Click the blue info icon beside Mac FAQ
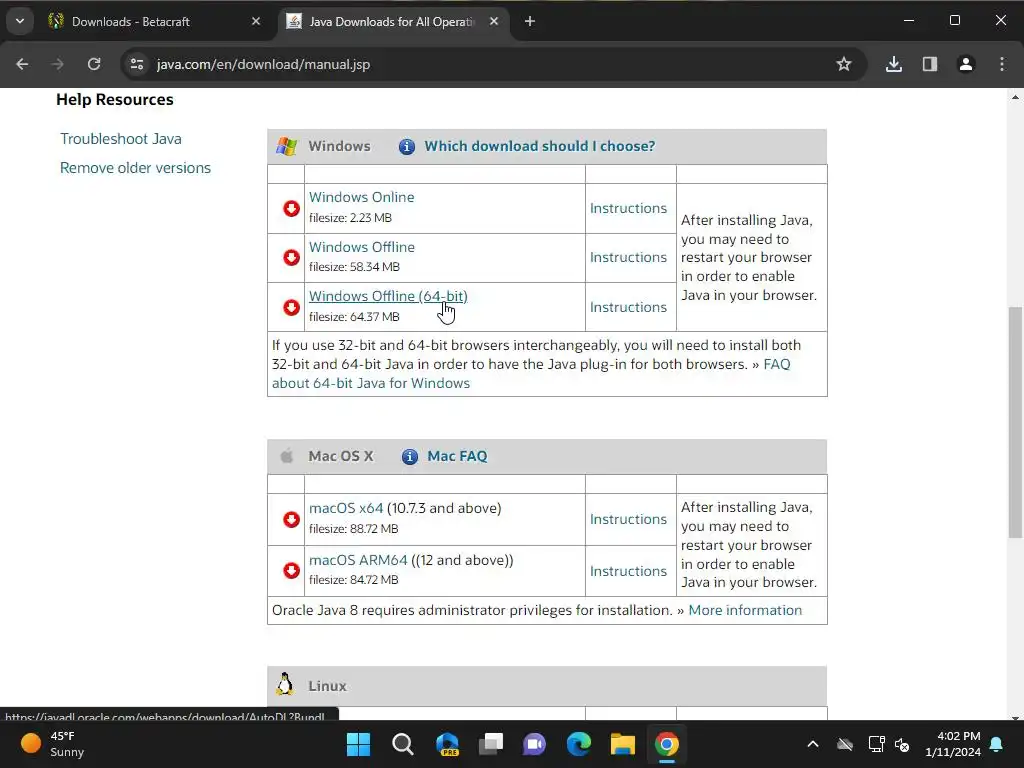 (409, 456)
